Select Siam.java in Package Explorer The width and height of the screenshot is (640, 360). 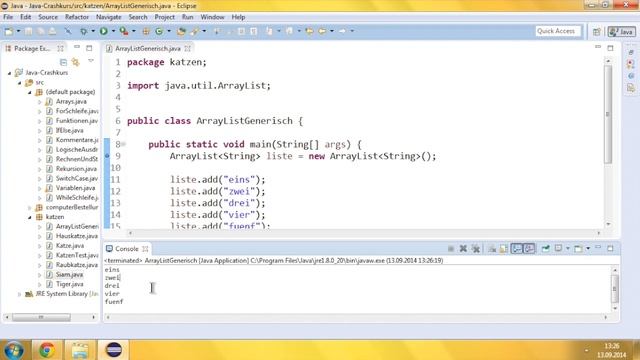tap(69, 275)
